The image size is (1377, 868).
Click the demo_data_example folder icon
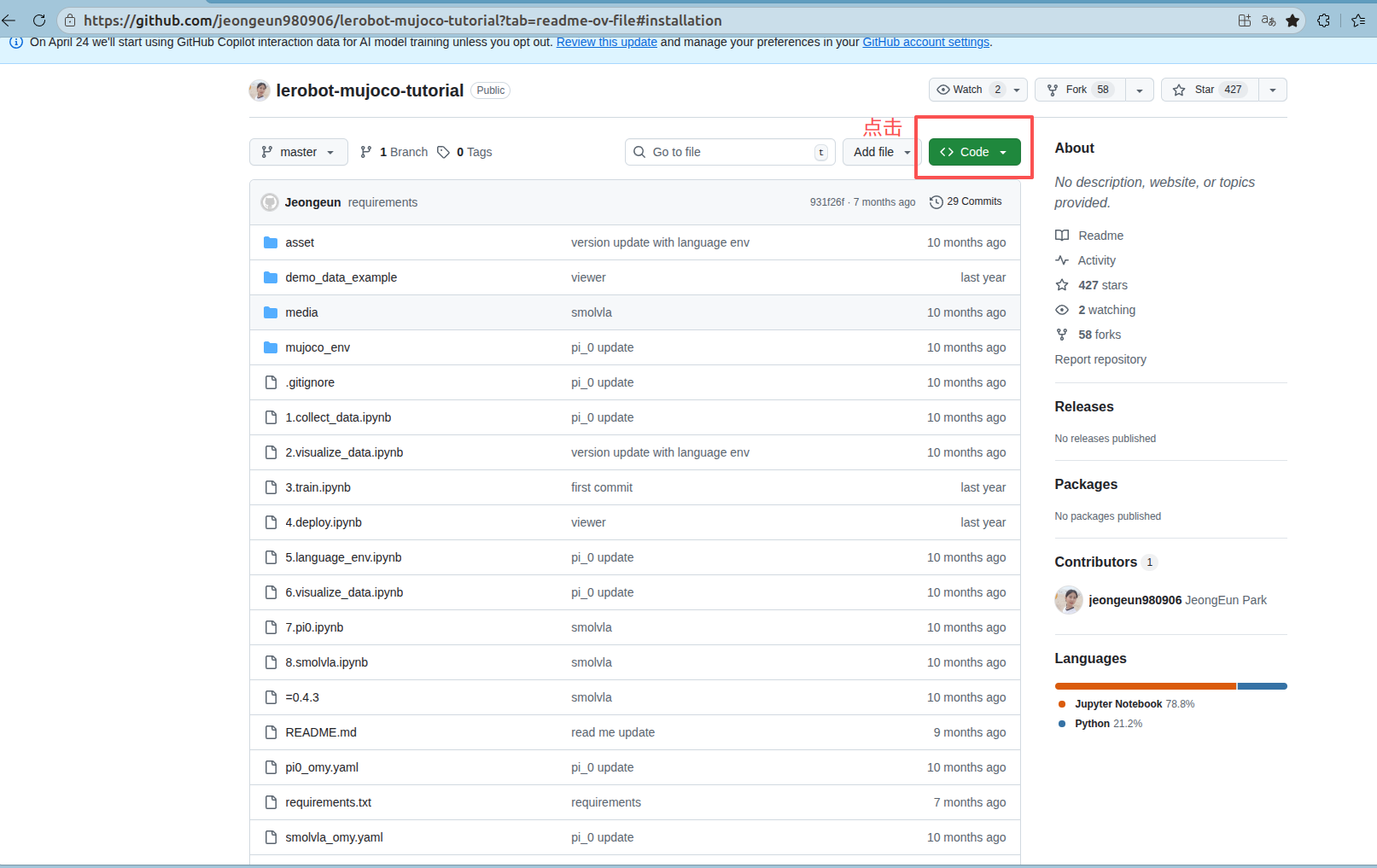(x=271, y=277)
